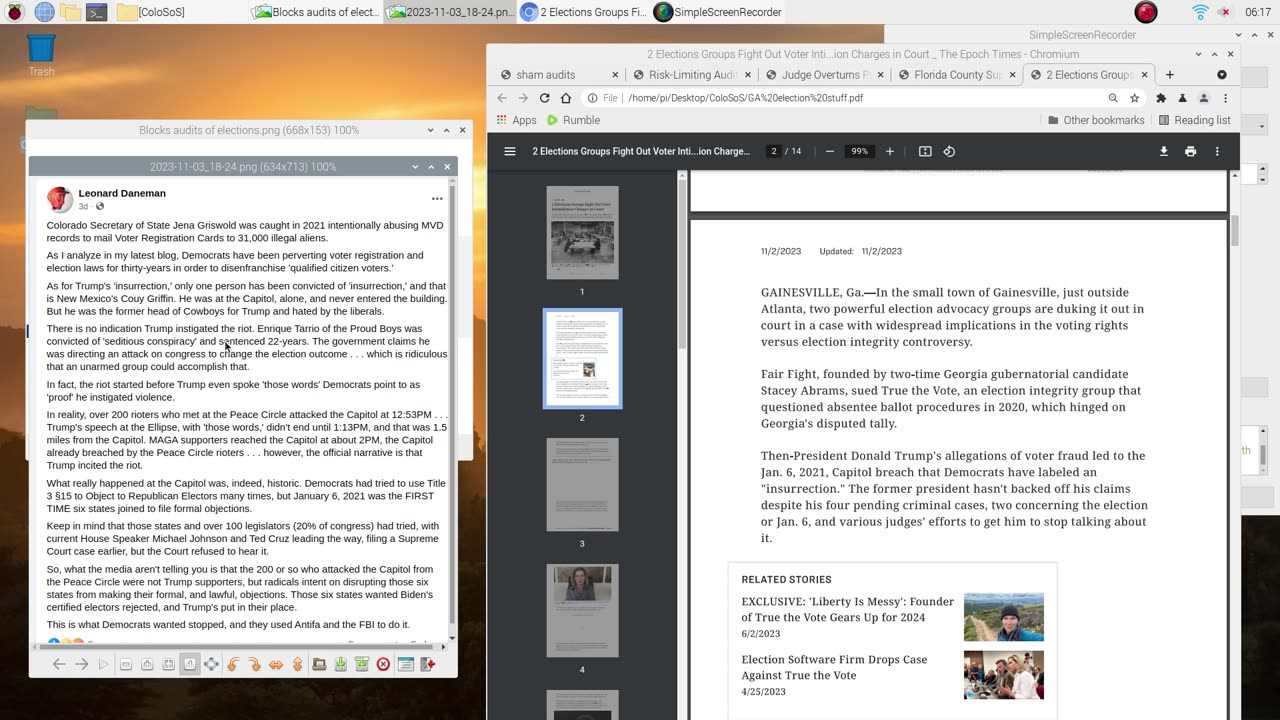Zoom in the PDF document
The height and width of the screenshot is (720, 1280).
coord(890,151)
